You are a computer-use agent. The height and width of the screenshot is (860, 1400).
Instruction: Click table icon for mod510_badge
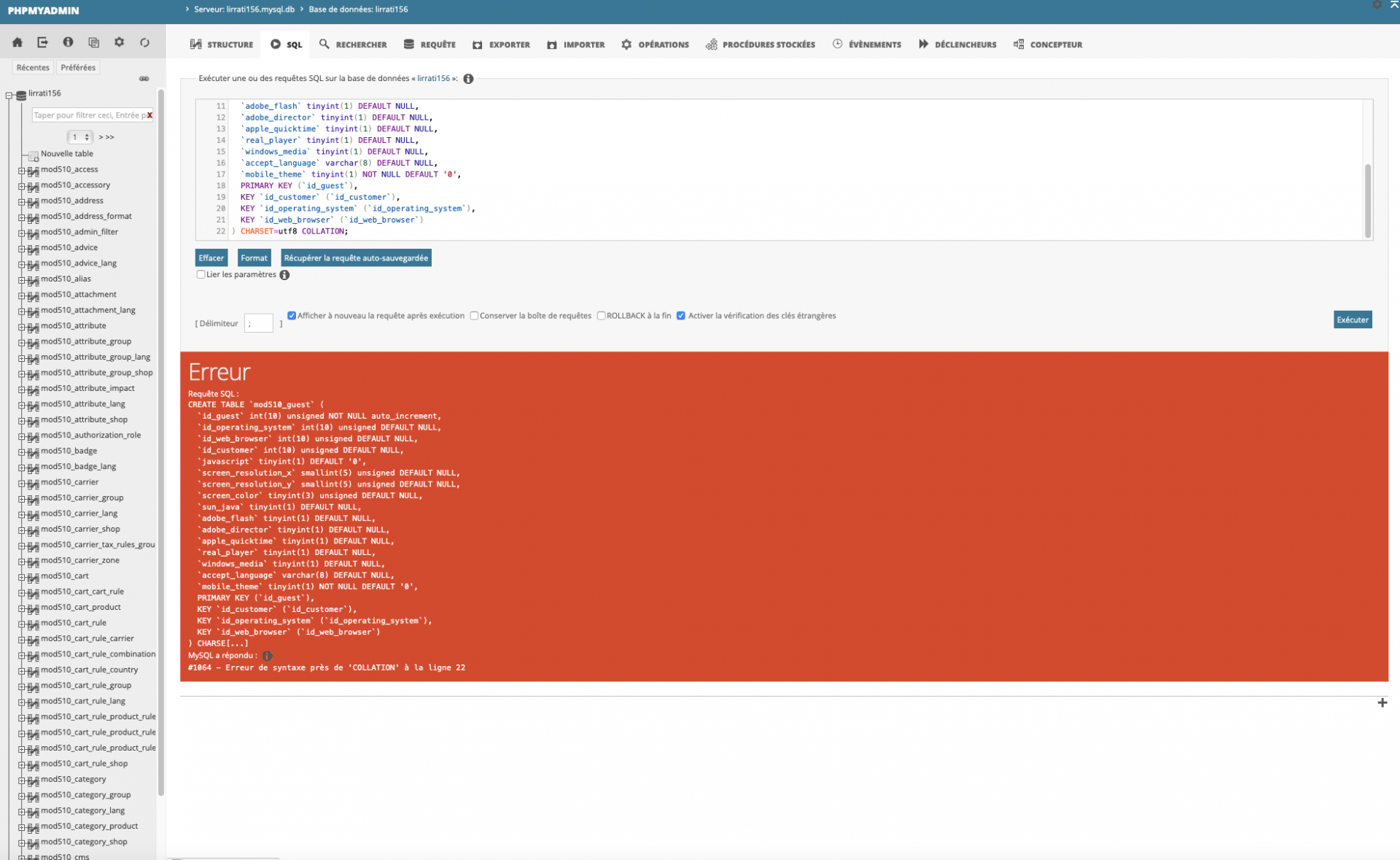(33, 452)
